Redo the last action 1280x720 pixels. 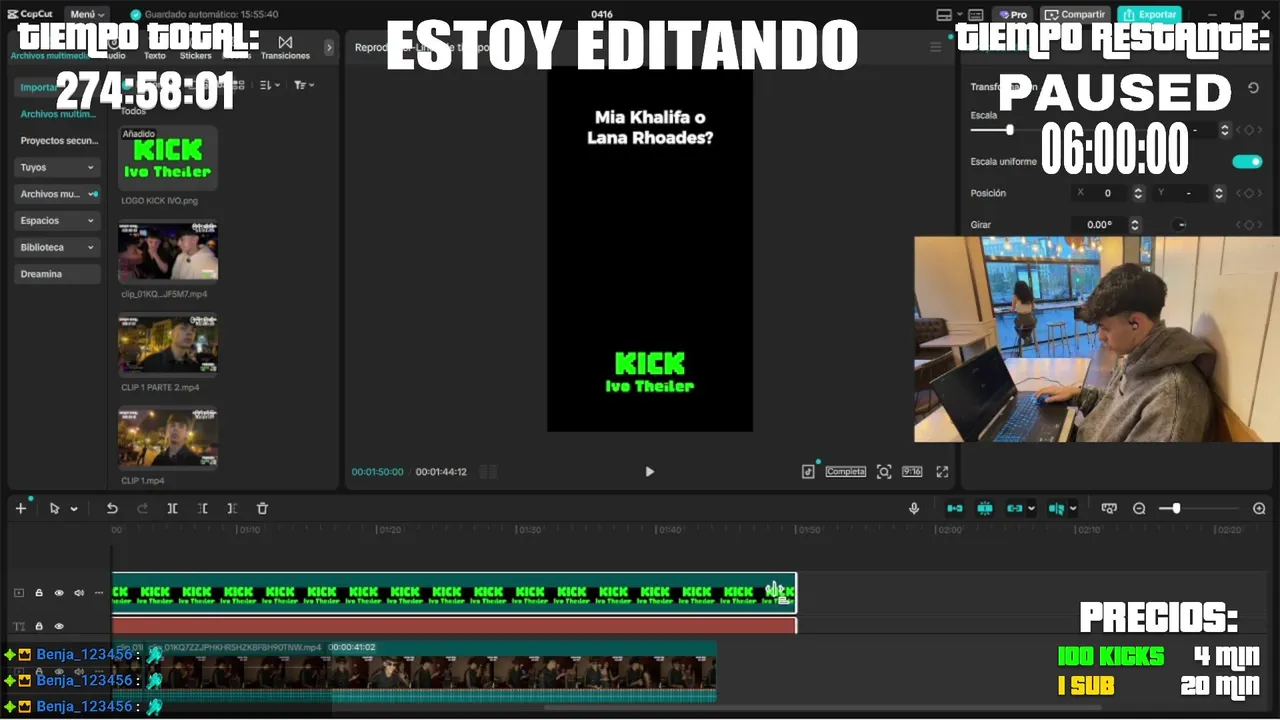143,508
